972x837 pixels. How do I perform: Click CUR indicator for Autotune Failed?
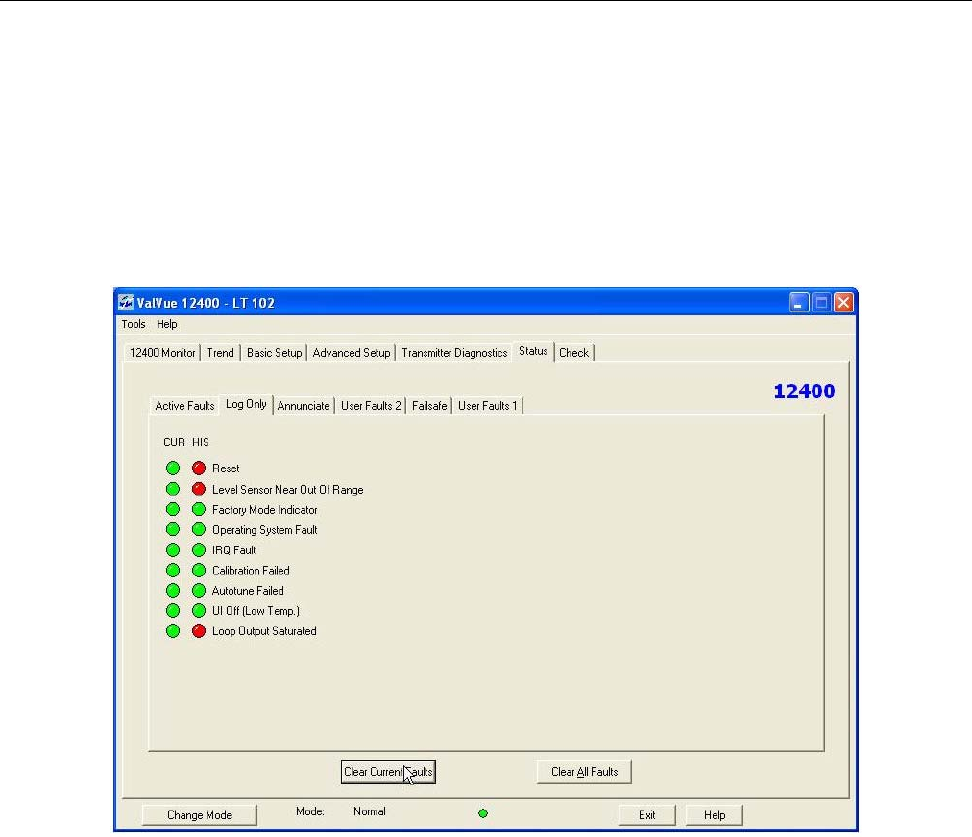[173, 591]
